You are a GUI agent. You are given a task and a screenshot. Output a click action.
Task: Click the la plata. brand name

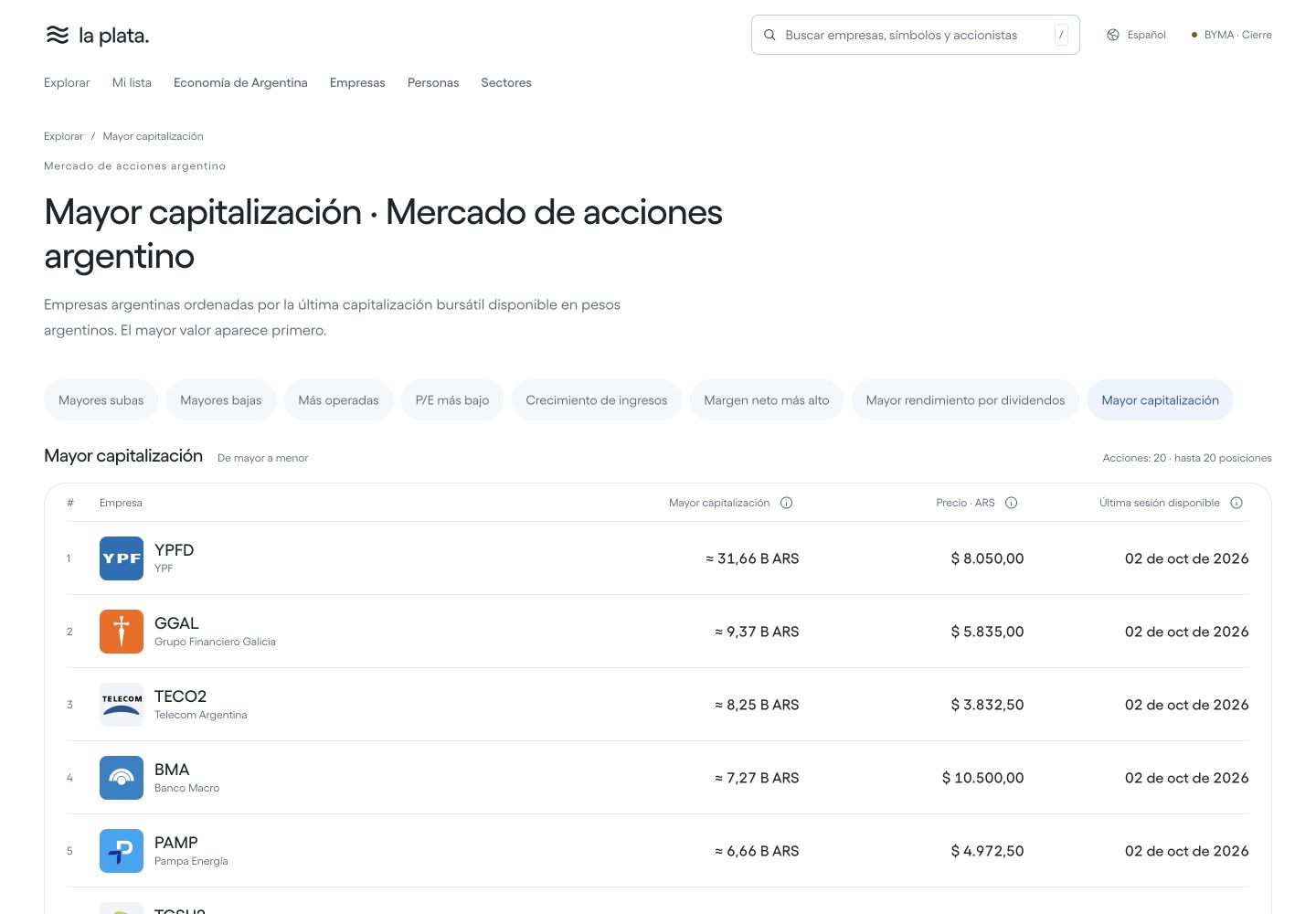pyautogui.click(x=113, y=36)
